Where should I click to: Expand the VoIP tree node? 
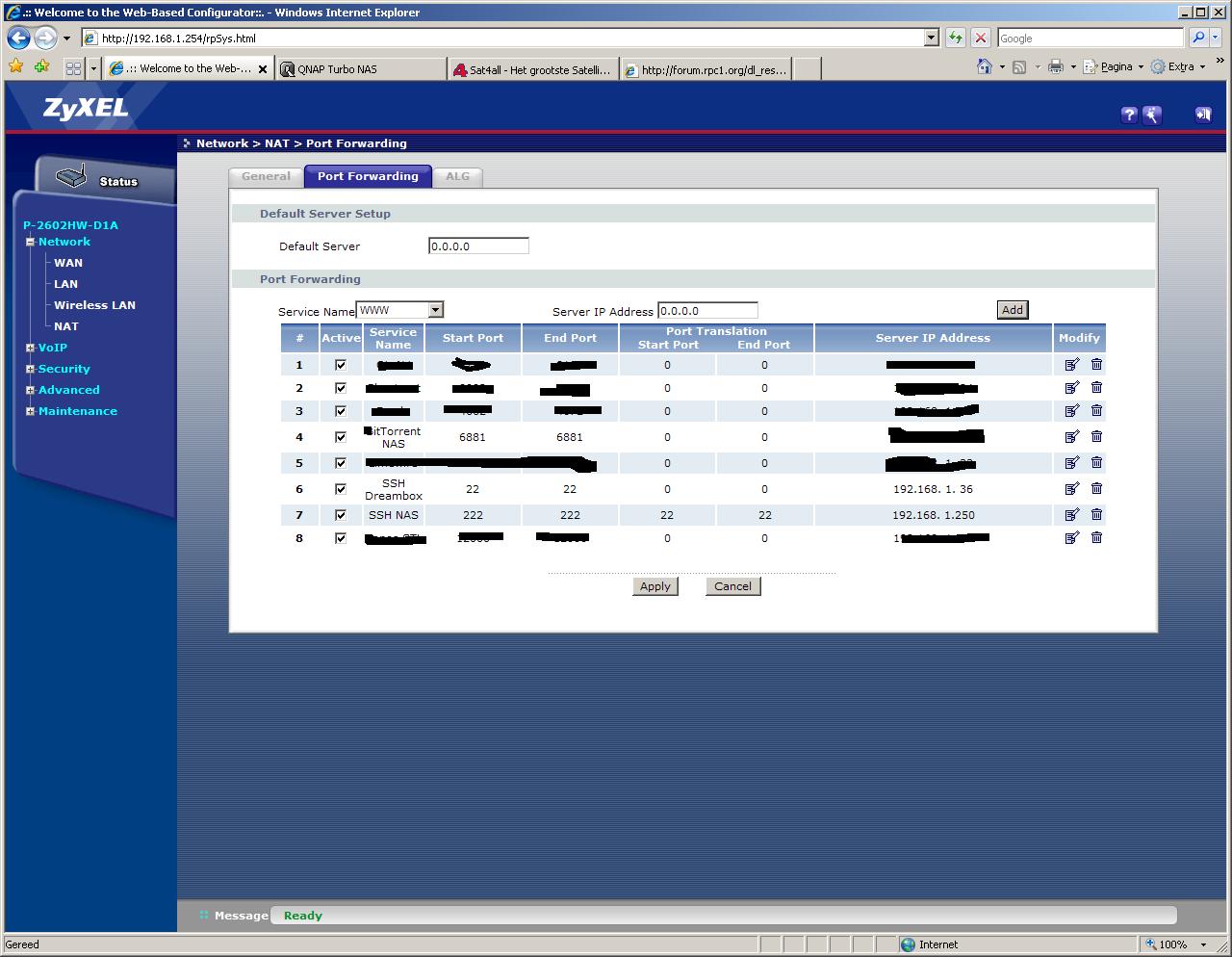click(x=30, y=348)
